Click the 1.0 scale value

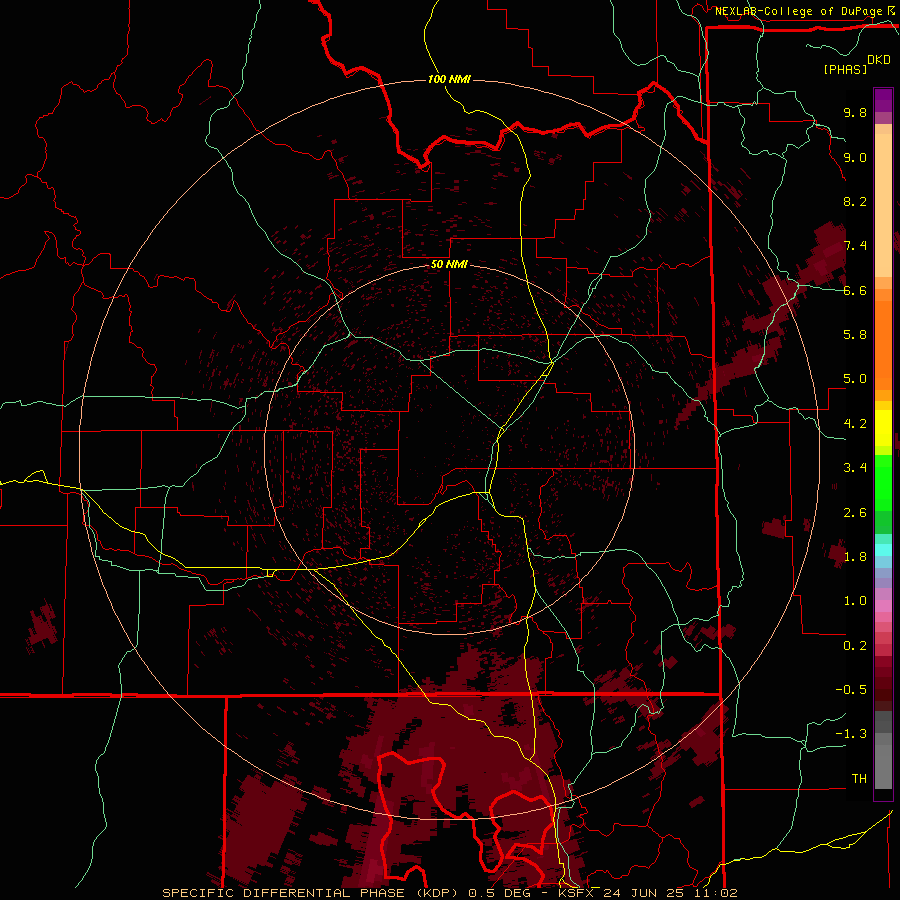(855, 601)
